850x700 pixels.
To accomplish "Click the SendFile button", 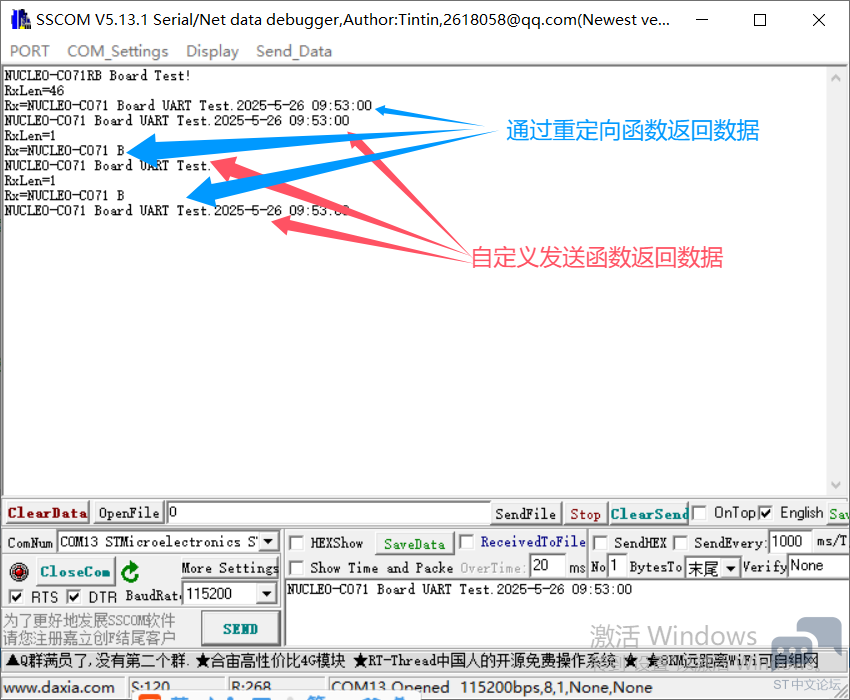I will tap(525, 513).
